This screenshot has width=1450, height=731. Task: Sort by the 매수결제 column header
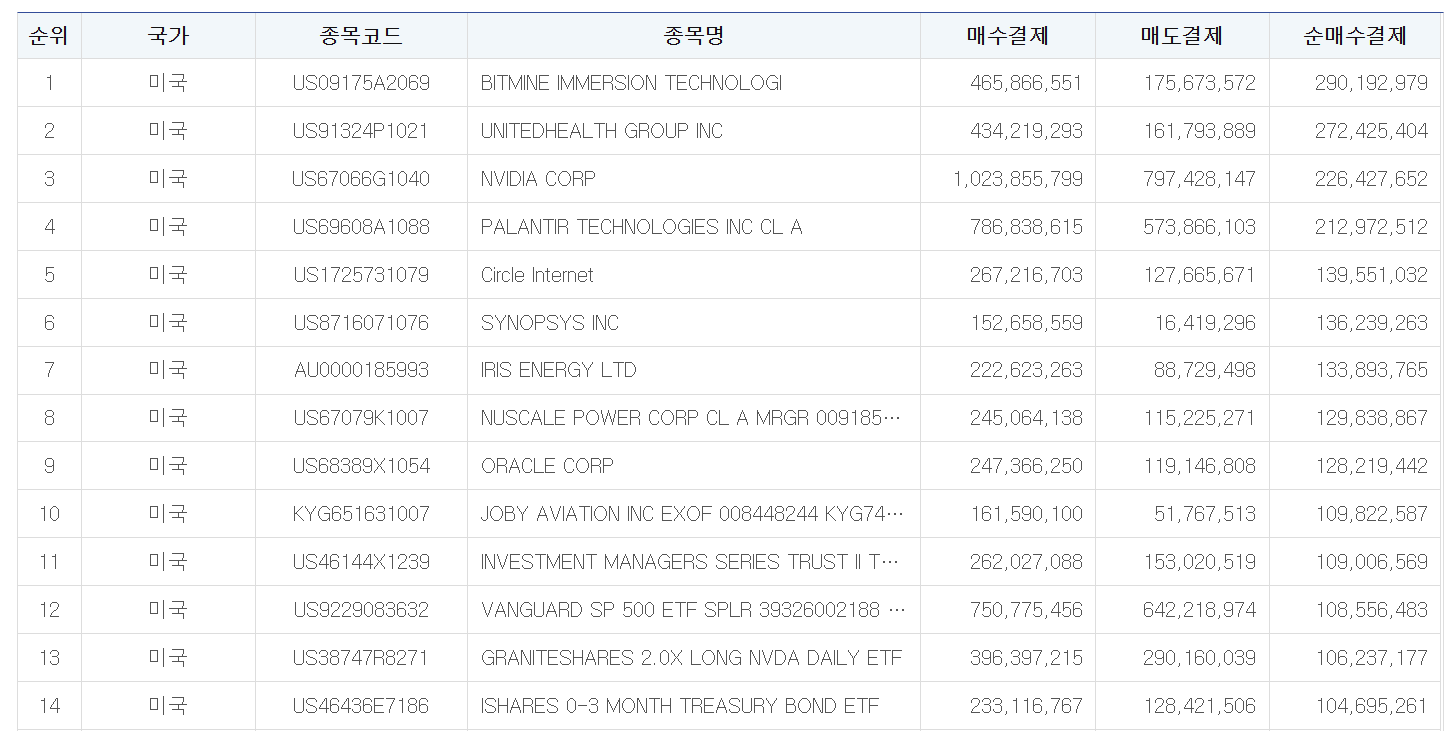1007,36
